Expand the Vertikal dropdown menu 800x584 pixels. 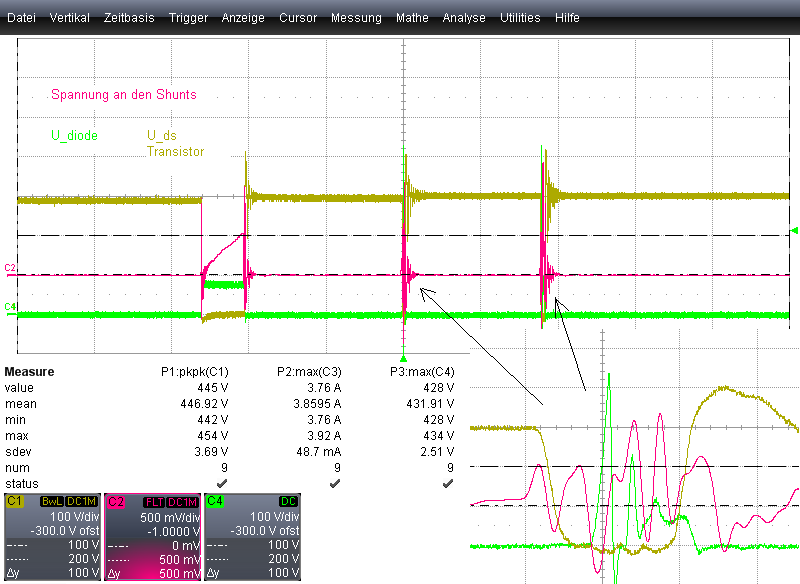tap(69, 18)
